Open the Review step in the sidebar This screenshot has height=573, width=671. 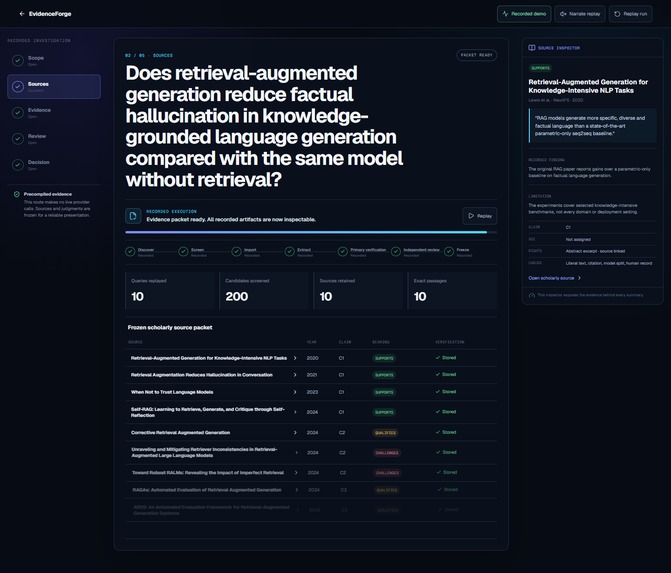click(x=54, y=139)
